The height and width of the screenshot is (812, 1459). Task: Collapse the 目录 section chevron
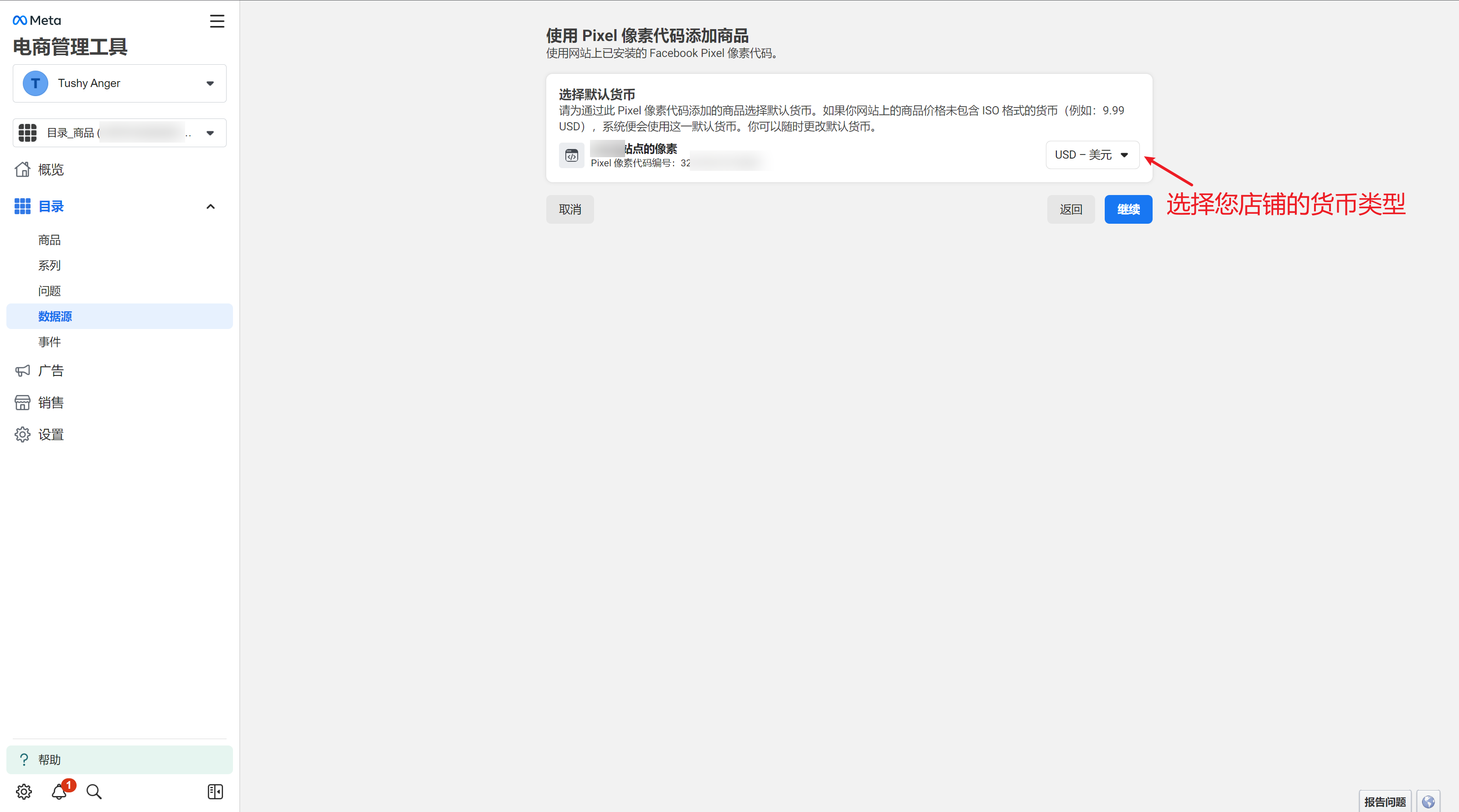click(211, 206)
